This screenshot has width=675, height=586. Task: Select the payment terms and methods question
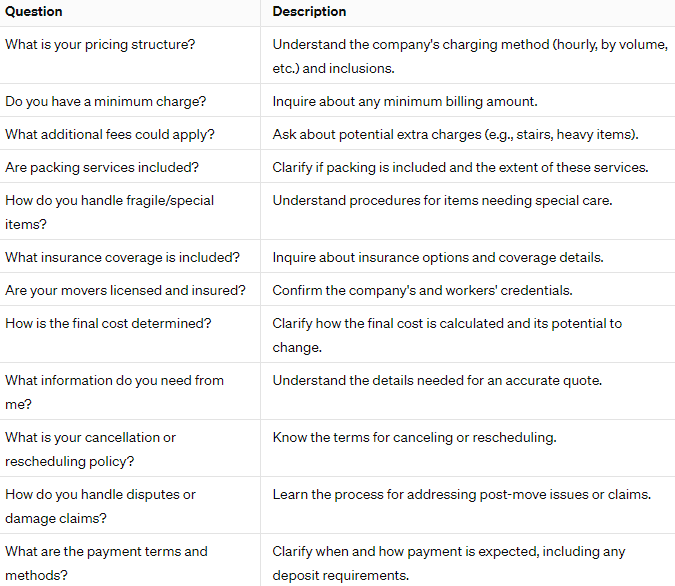click(x=106, y=562)
